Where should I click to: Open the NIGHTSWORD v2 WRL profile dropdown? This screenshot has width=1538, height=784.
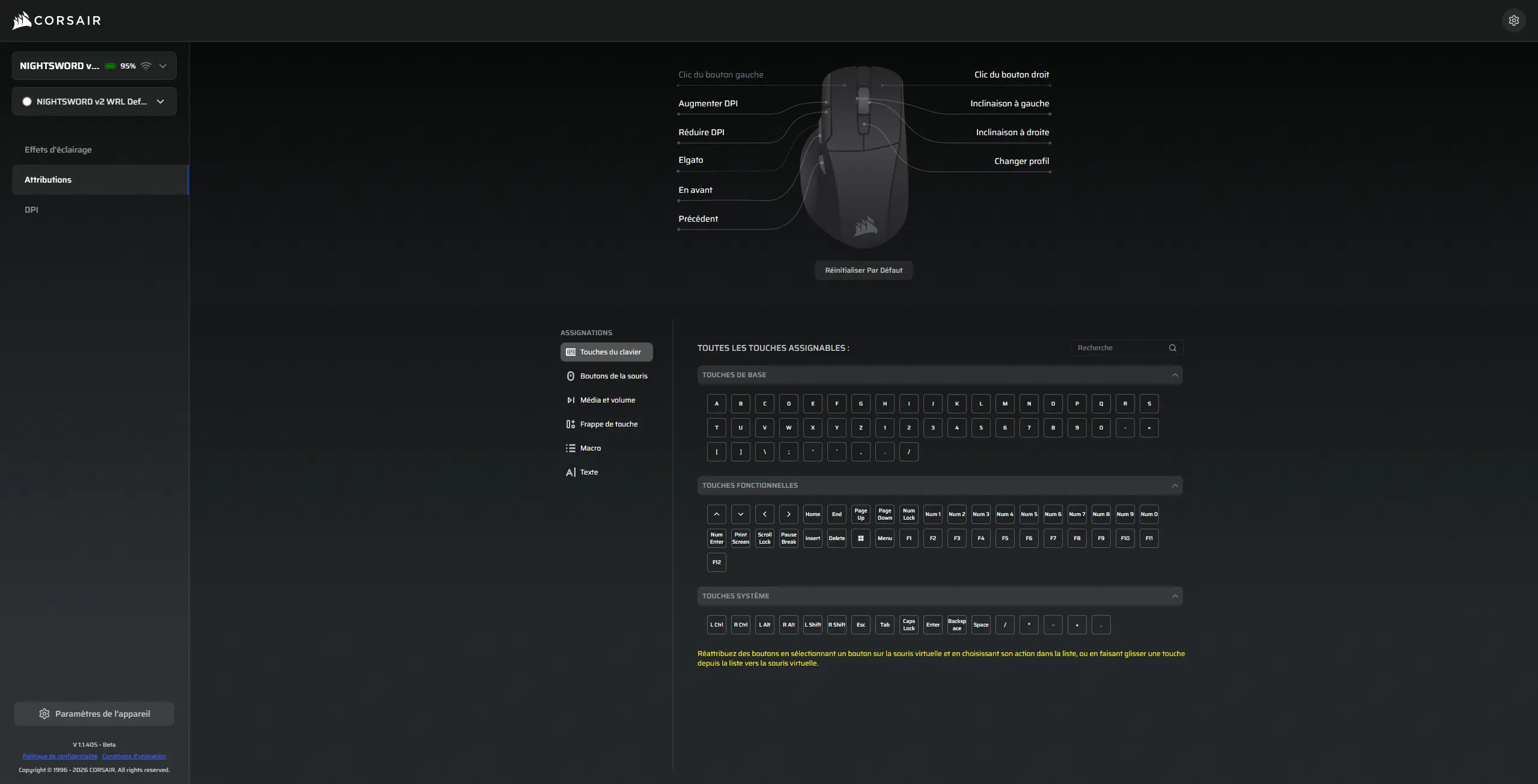click(94, 102)
